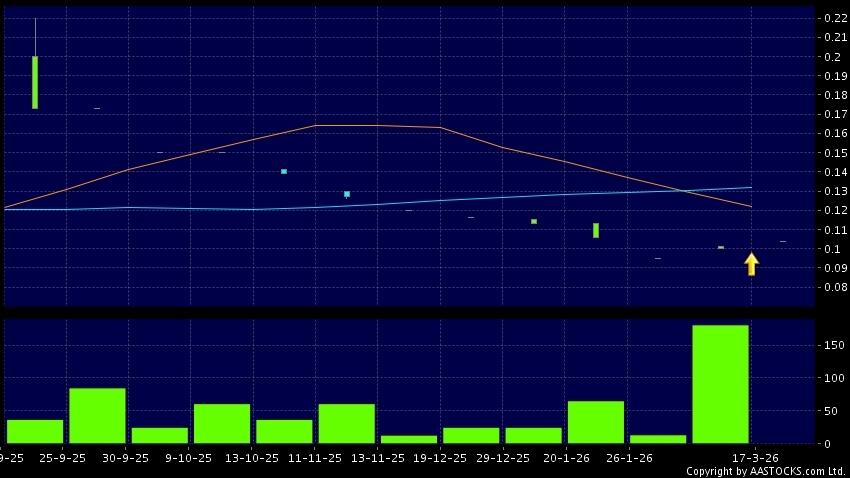Click the 30-9-25 date label

(130, 458)
